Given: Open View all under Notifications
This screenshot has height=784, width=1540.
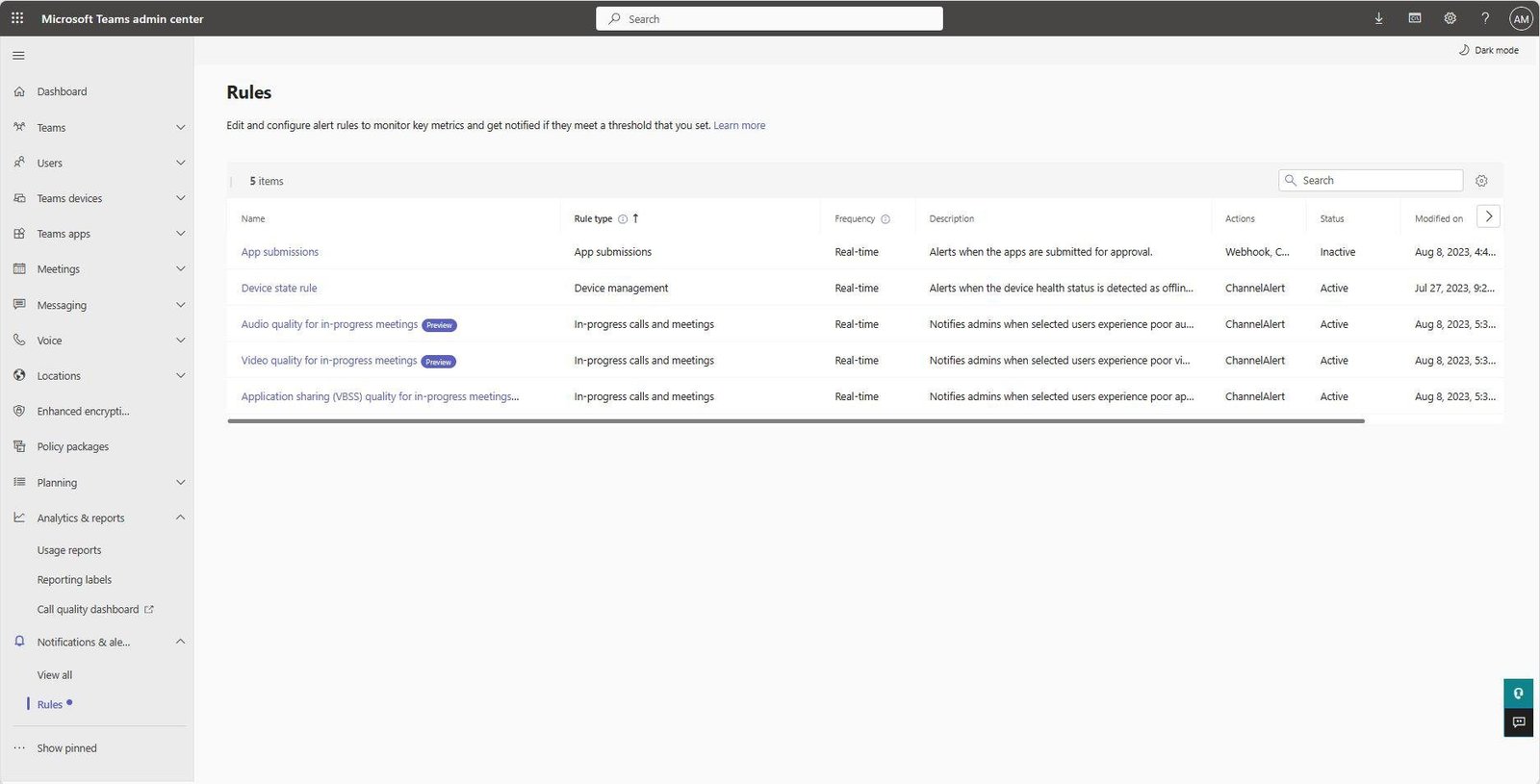Looking at the screenshot, I should point(55,675).
